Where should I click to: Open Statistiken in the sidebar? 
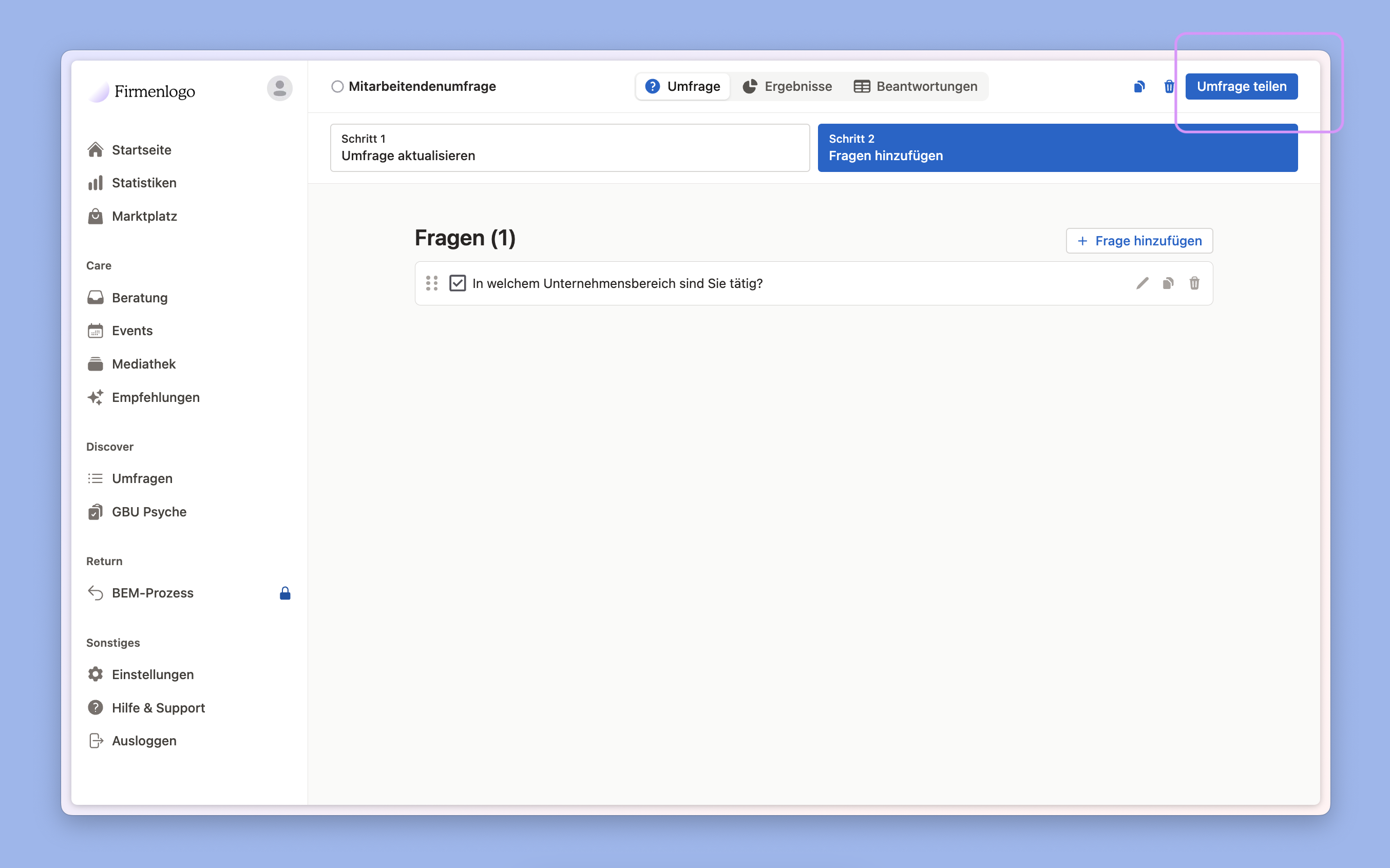144,183
